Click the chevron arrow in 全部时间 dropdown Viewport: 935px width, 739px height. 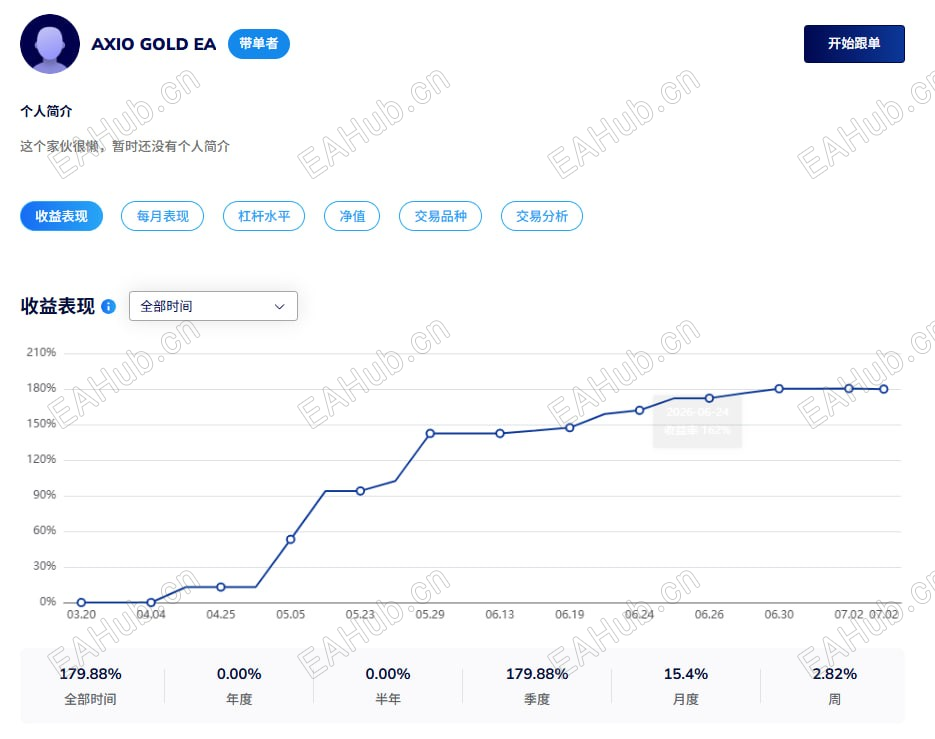[279, 307]
